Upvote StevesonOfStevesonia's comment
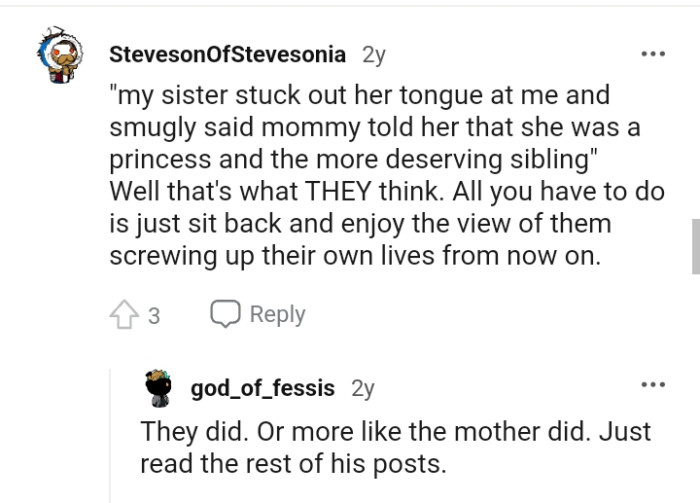 (126, 315)
